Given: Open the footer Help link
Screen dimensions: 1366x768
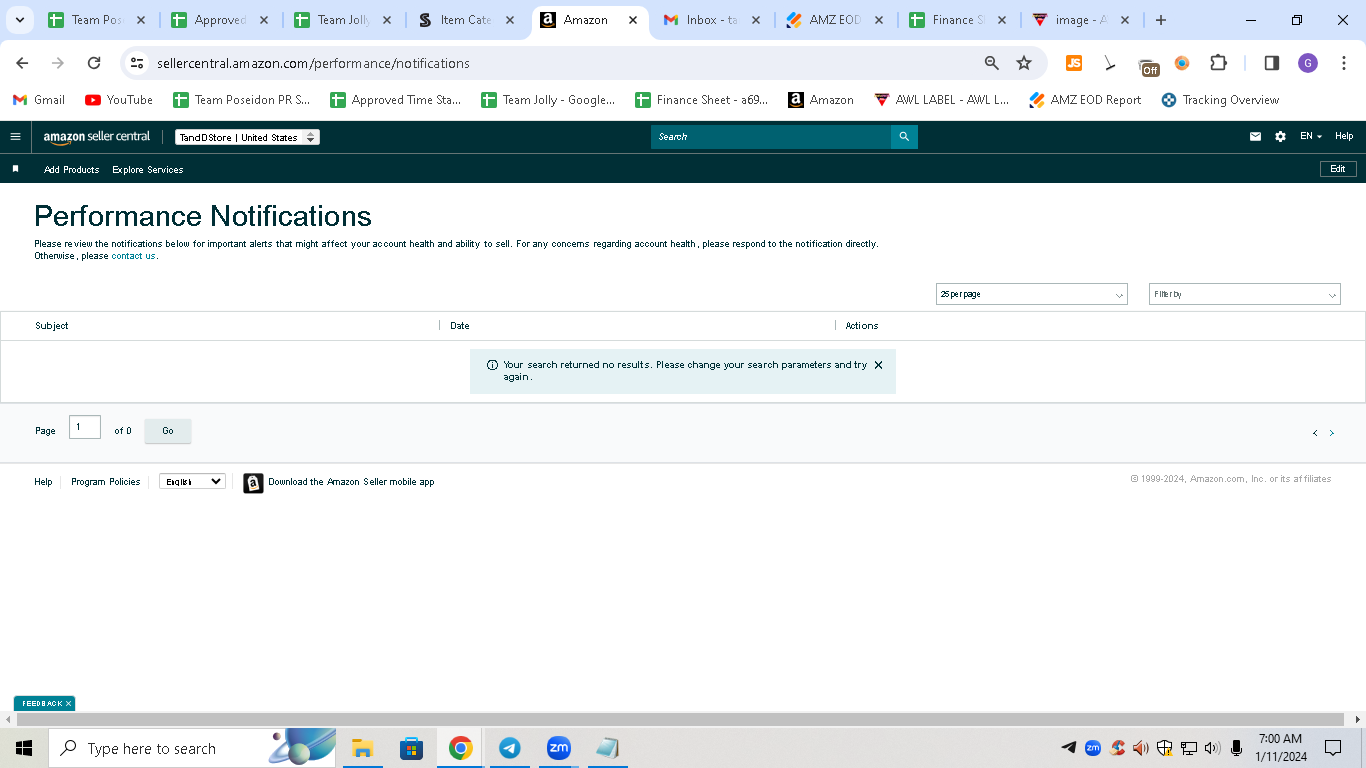Looking at the screenshot, I should (x=43, y=482).
